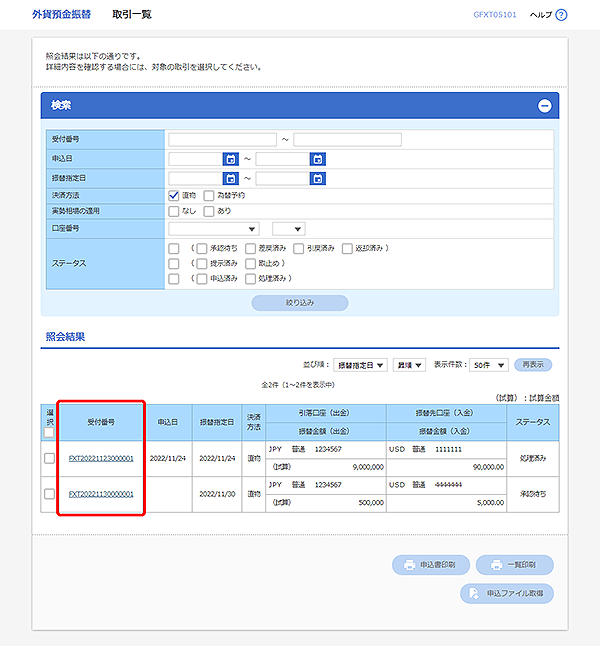Click the 申込日 end date input
Viewport: 600px width, 646px height.
coord(283,159)
